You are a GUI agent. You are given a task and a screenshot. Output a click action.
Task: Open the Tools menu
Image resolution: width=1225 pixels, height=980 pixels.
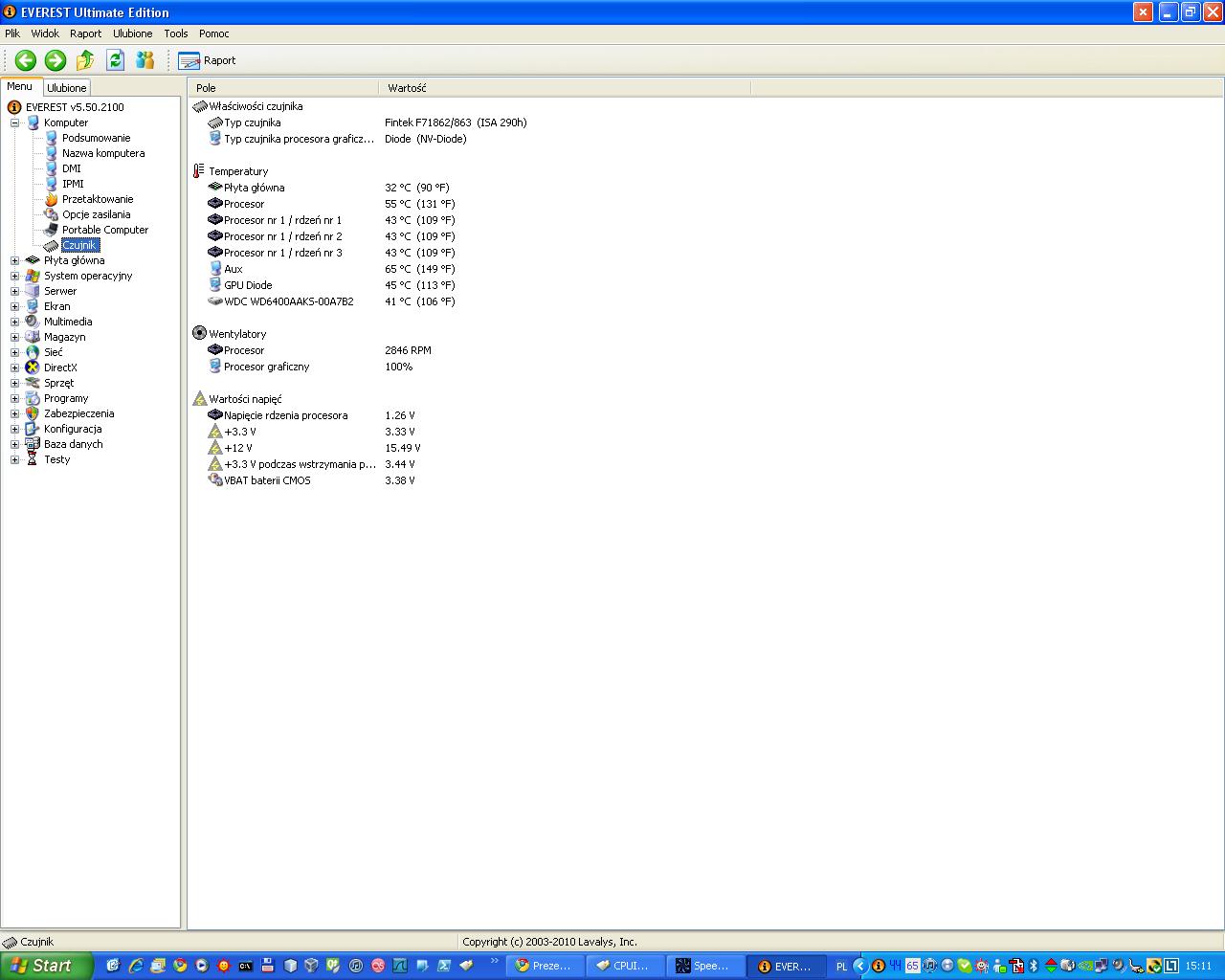click(176, 33)
